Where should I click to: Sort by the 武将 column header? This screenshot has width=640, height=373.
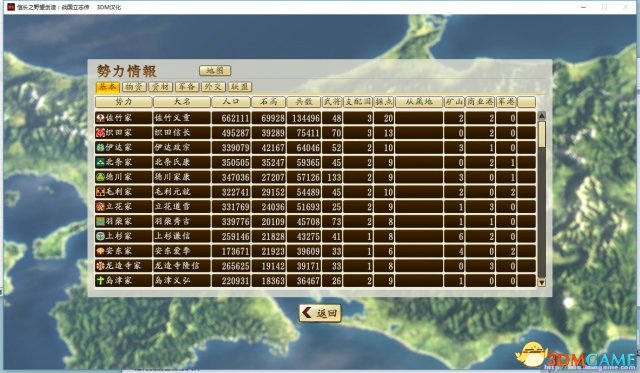click(332, 102)
